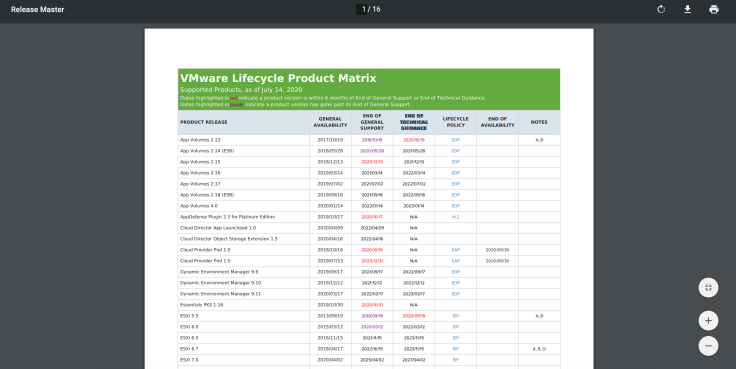Viewport: 736px width, 369px height.
Task: Open EAP link for Cloud Provider Pod 1.0
Action: coord(455,250)
